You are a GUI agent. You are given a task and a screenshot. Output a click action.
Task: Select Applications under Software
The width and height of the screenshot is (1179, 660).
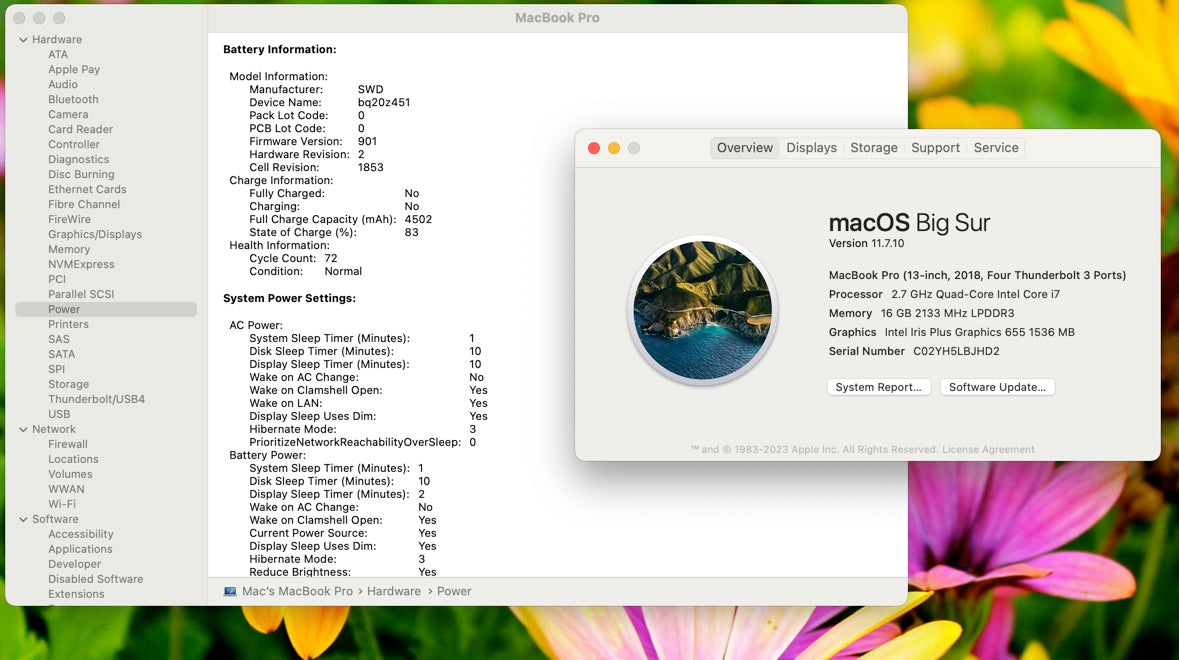click(x=80, y=550)
